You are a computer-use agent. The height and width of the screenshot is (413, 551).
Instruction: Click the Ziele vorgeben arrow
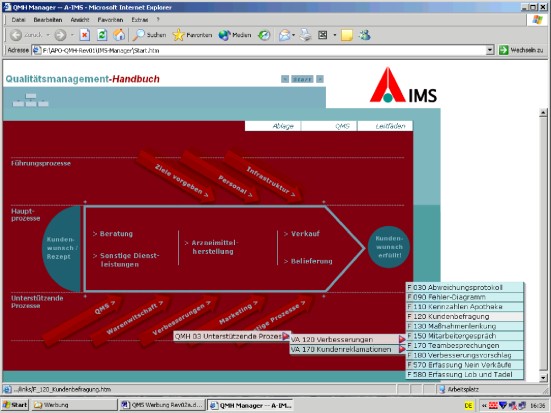[x=177, y=177]
